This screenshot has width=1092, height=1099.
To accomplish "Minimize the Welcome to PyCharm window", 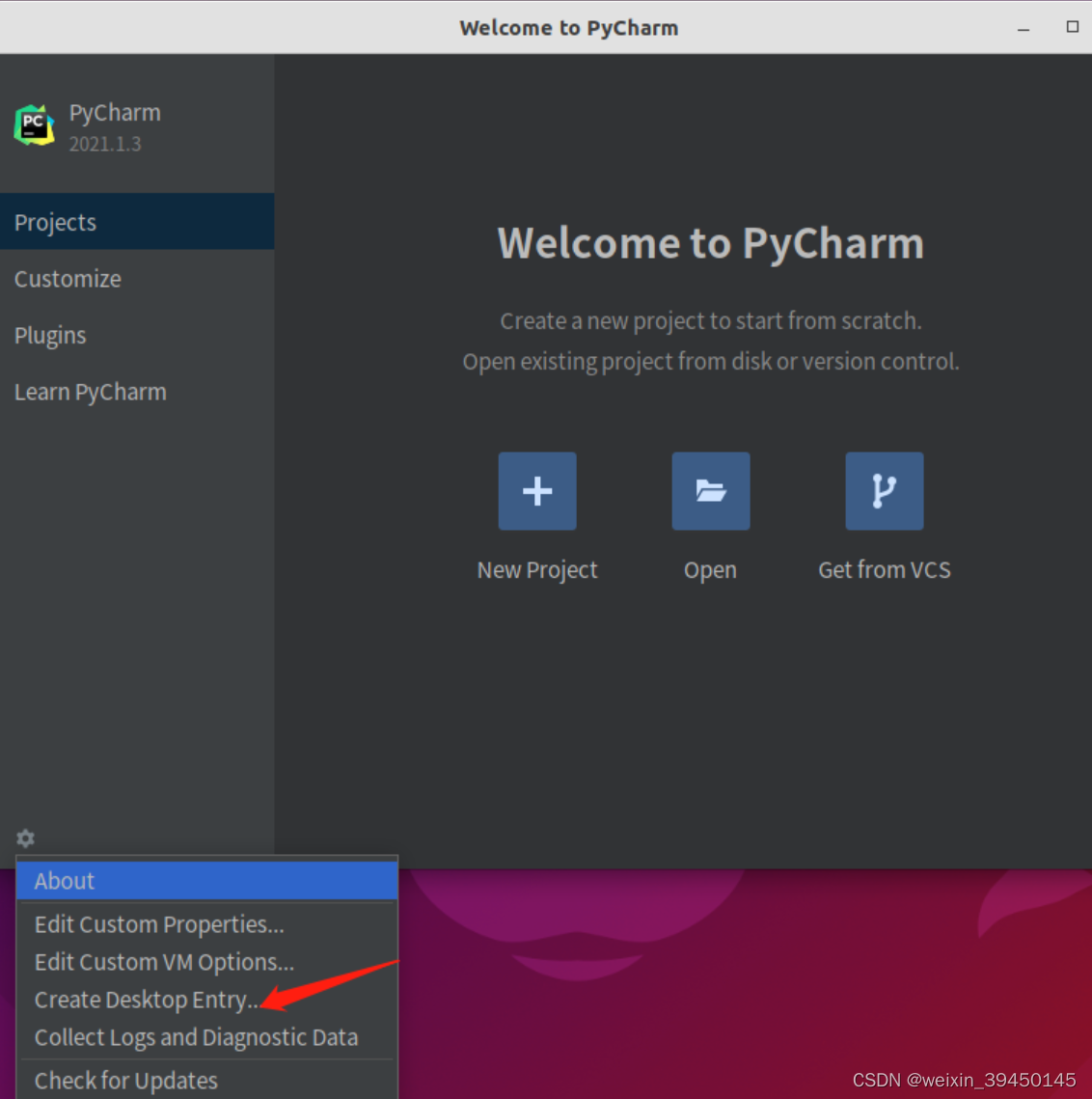I will pyautogui.click(x=1024, y=28).
